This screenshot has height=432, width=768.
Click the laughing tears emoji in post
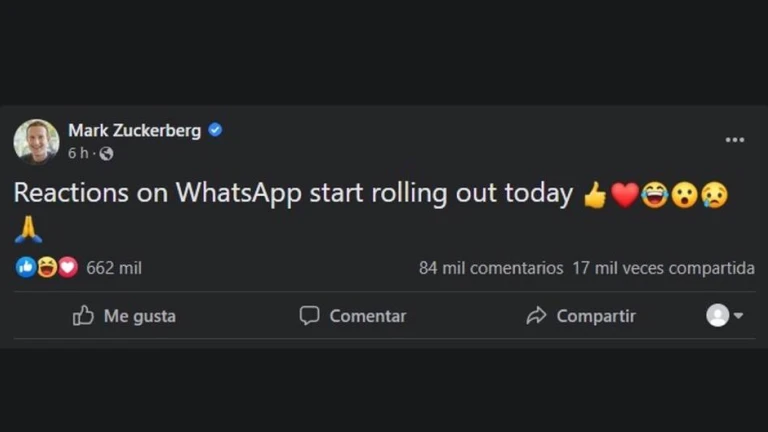(x=655, y=195)
